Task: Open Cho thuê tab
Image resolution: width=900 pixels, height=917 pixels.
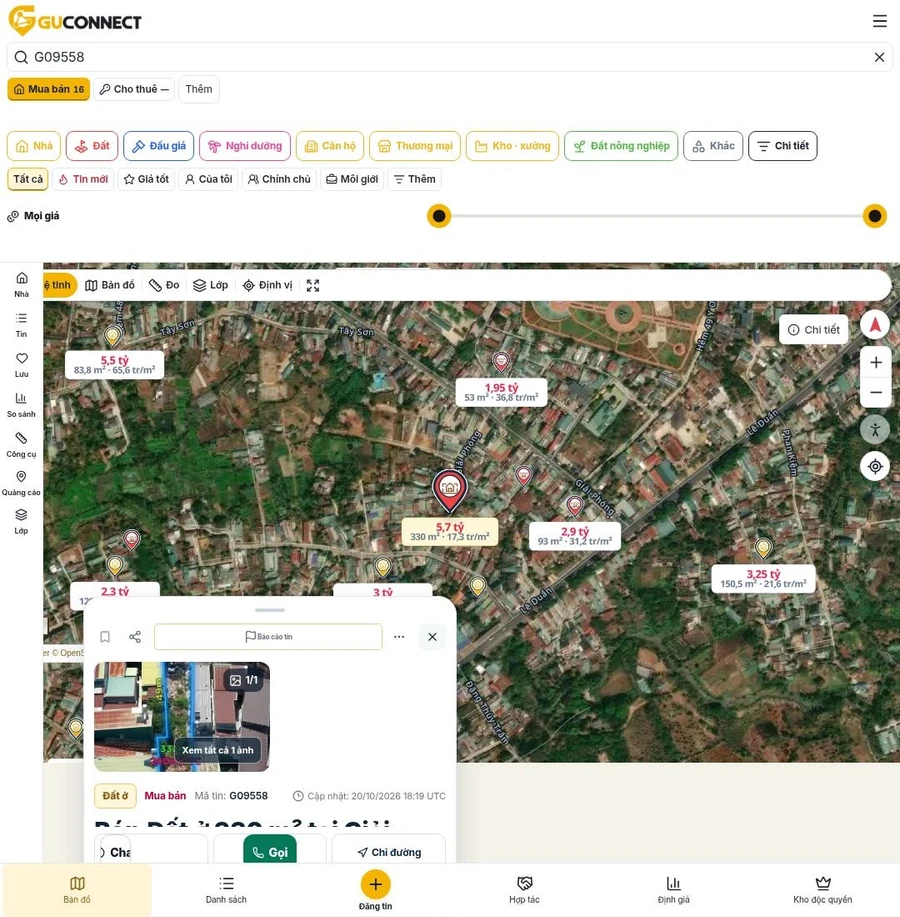Action: pyautogui.click(x=135, y=89)
